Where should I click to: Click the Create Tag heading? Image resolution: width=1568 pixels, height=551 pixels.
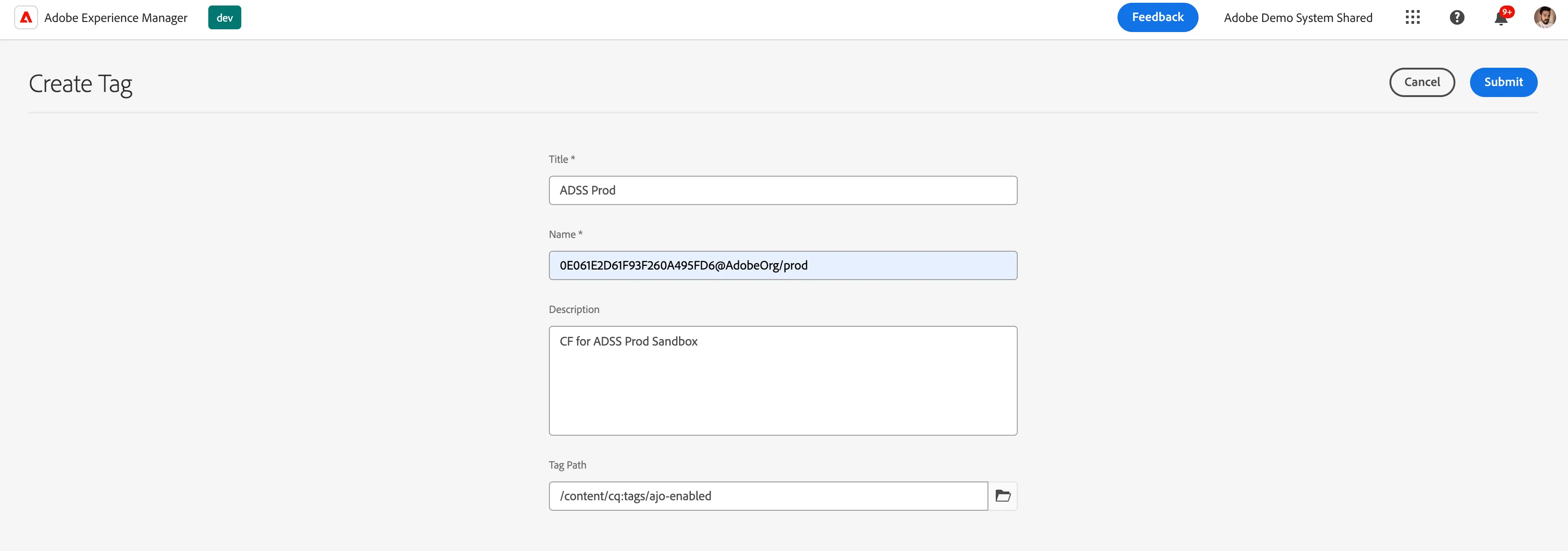point(81,84)
